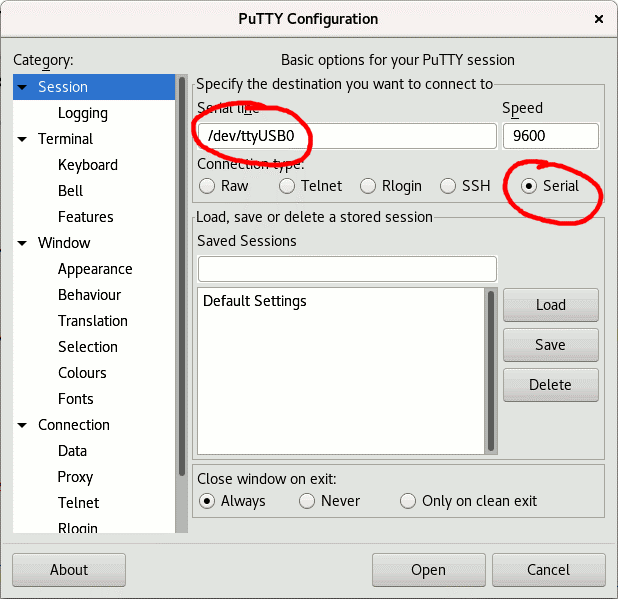Collapse the Connection category arrow
This screenshot has height=599, width=618.
click(22, 425)
